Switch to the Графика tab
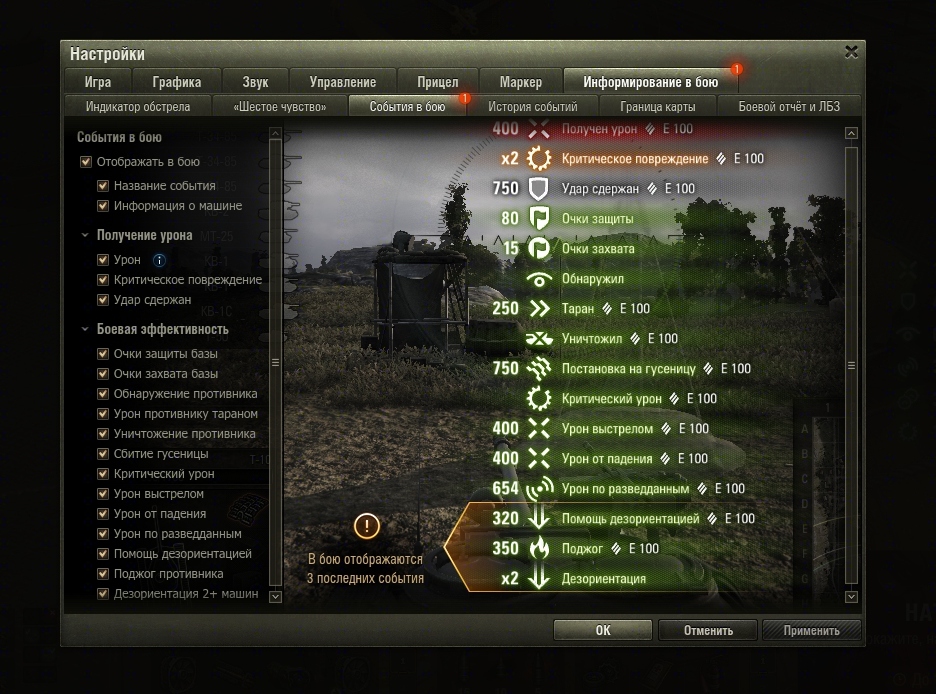 (x=177, y=82)
